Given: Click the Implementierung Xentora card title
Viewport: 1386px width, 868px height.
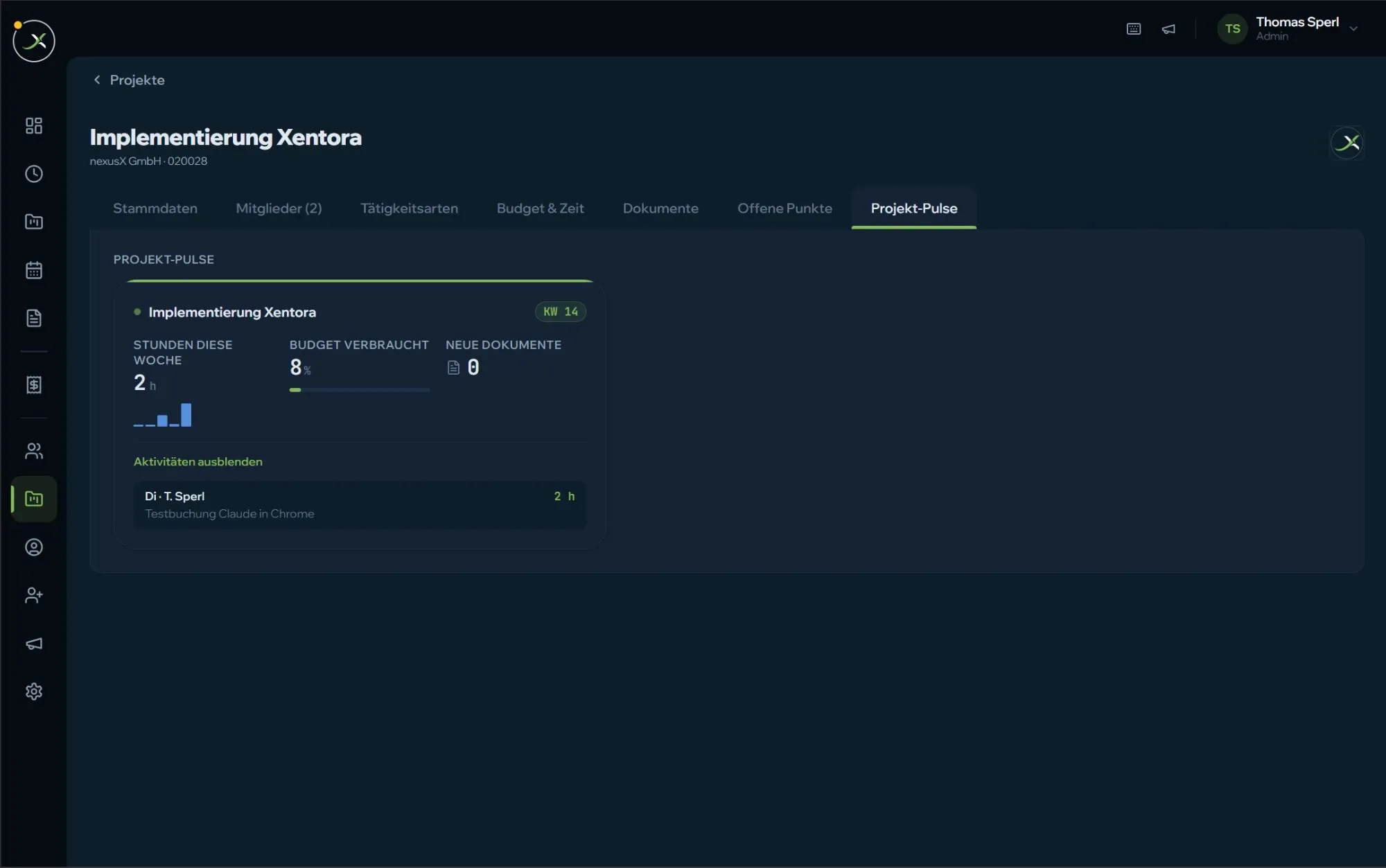Looking at the screenshot, I should coord(232,312).
